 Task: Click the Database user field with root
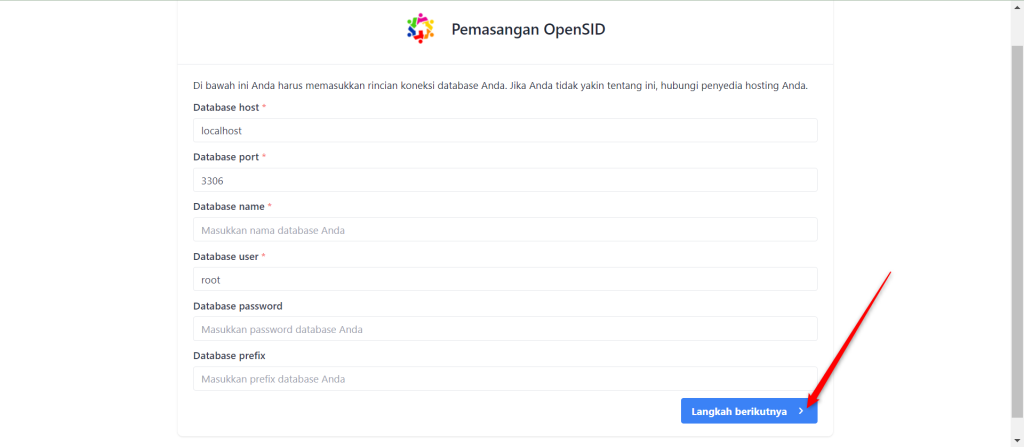point(505,279)
